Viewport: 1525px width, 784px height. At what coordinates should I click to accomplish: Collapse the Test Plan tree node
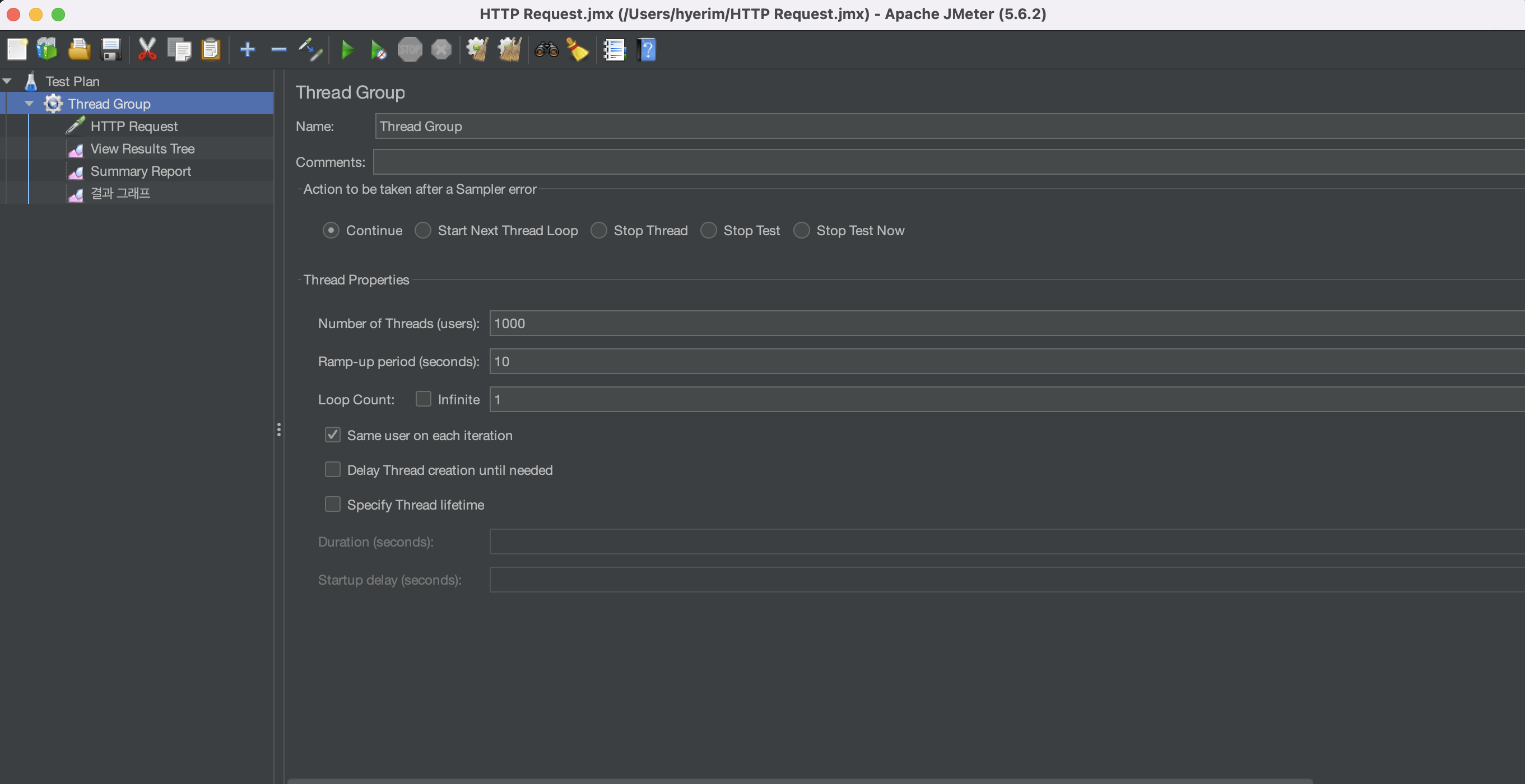coord(7,81)
